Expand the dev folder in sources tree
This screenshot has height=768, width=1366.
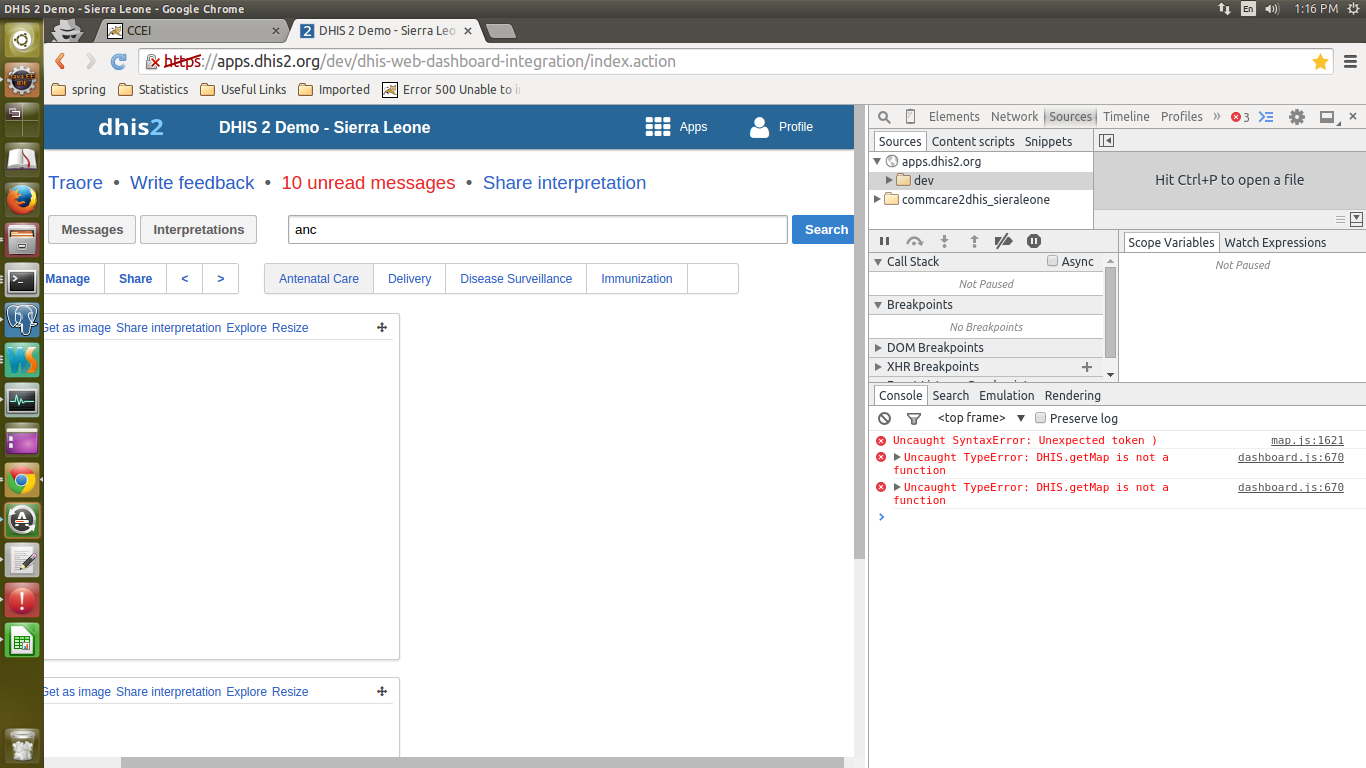click(x=889, y=181)
